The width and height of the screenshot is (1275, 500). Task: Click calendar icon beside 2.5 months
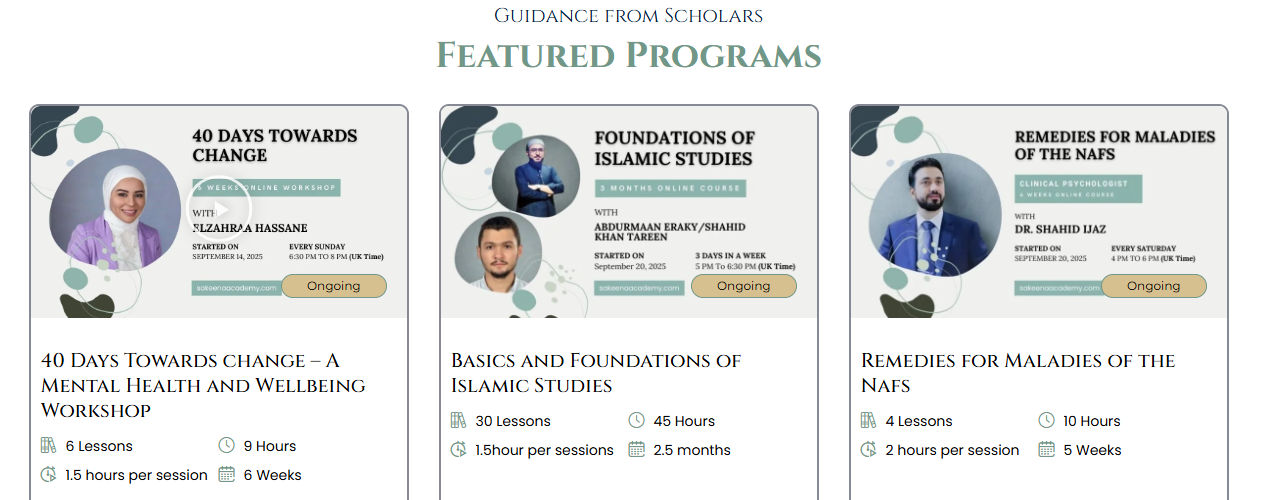pos(637,450)
